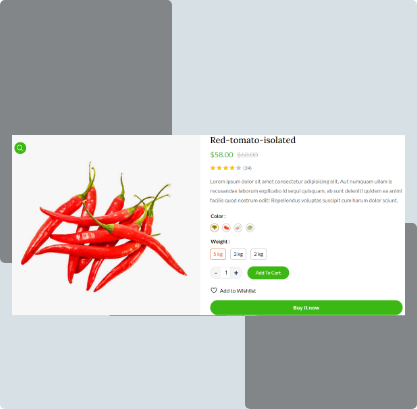Screen dimensions: 417x409
Task: Click the Add to Wishlist text link
Action: (x=238, y=291)
